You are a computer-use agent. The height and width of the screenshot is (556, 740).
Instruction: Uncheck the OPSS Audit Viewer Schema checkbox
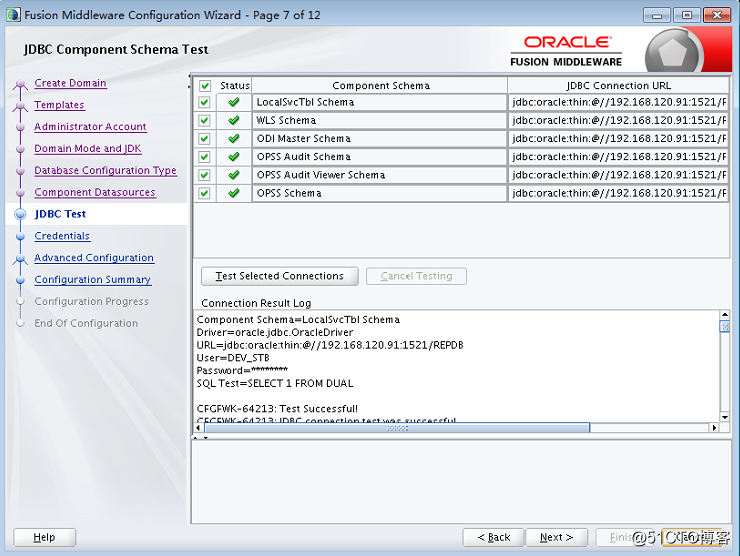(204, 175)
